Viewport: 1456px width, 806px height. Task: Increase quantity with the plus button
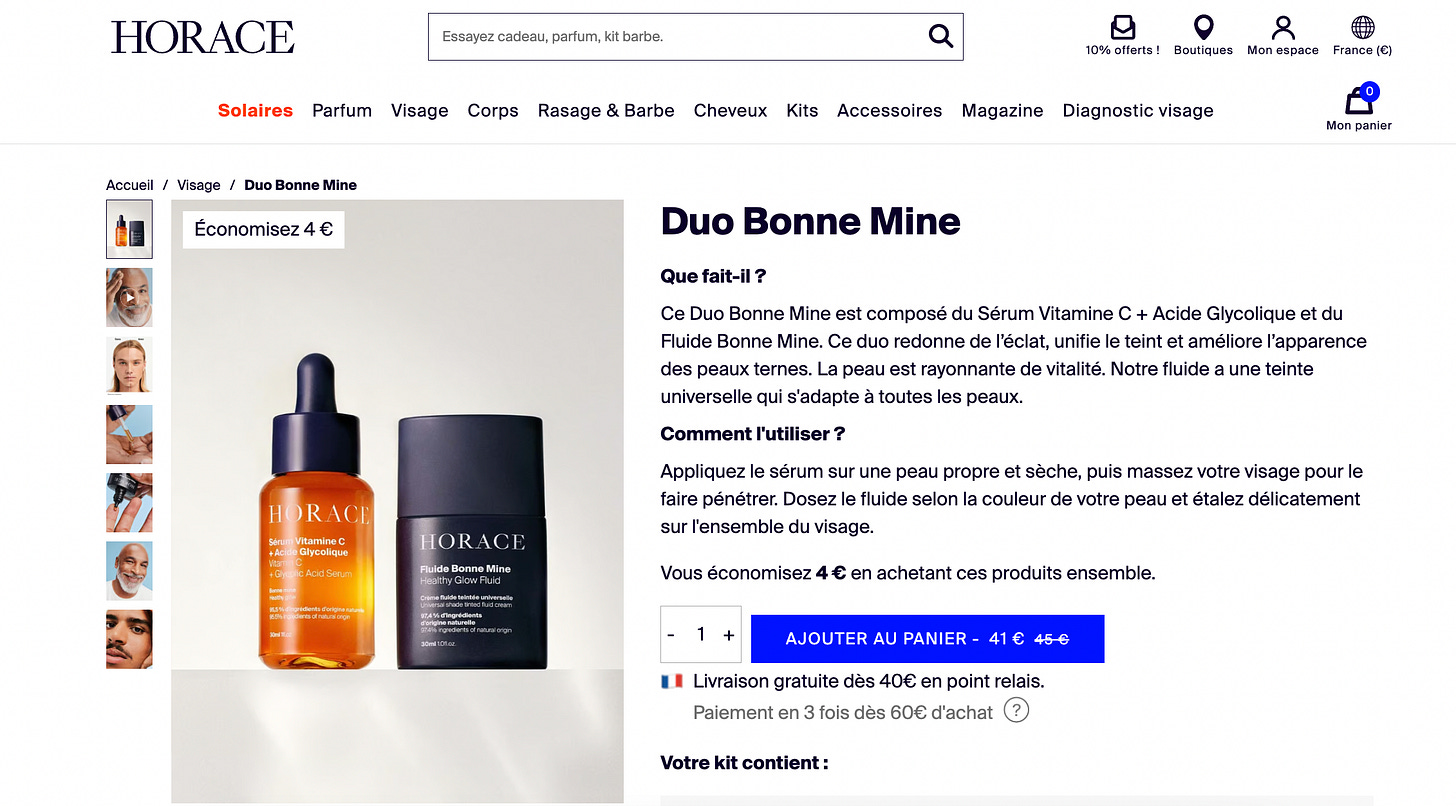click(729, 634)
